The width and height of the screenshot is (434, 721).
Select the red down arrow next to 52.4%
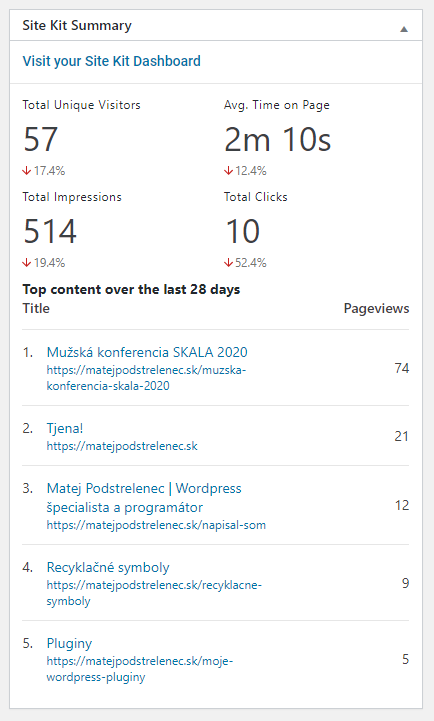pyautogui.click(x=228, y=263)
